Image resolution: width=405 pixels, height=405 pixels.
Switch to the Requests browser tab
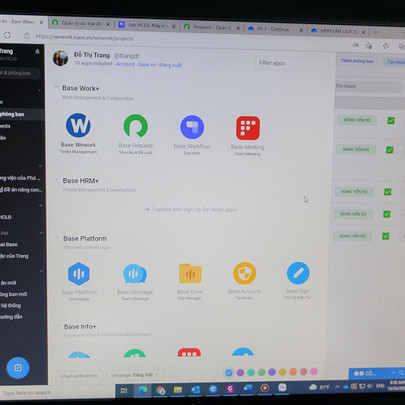coord(212,27)
